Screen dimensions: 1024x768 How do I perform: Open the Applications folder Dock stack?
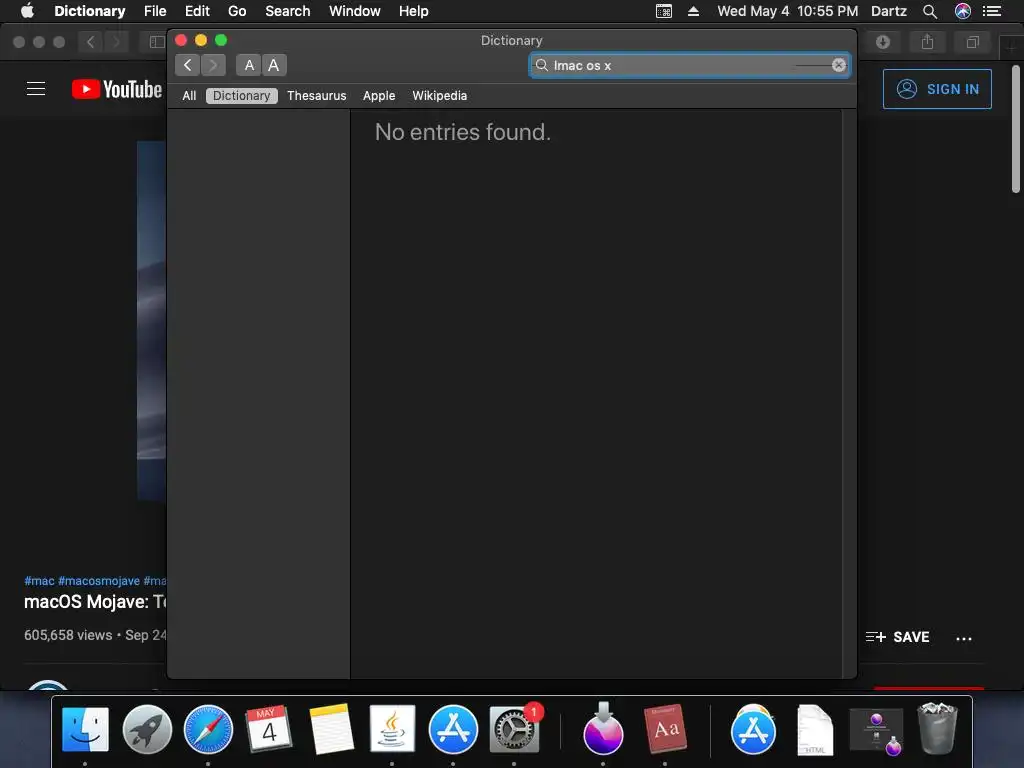tap(753, 729)
